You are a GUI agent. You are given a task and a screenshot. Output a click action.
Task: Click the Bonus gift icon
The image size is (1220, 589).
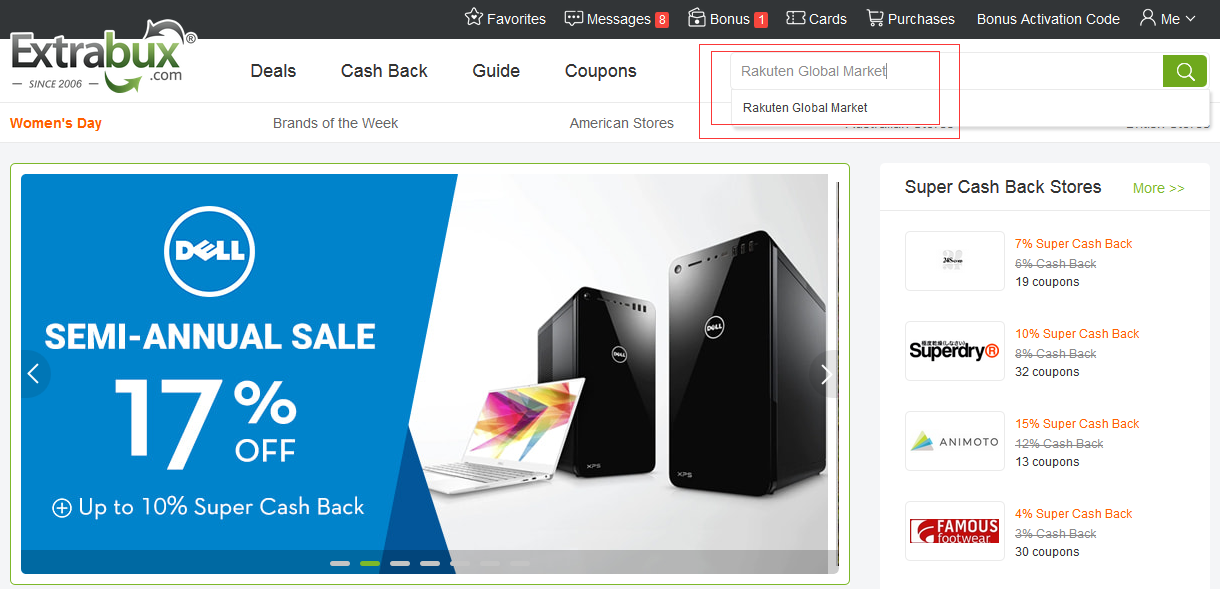click(697, 18)
